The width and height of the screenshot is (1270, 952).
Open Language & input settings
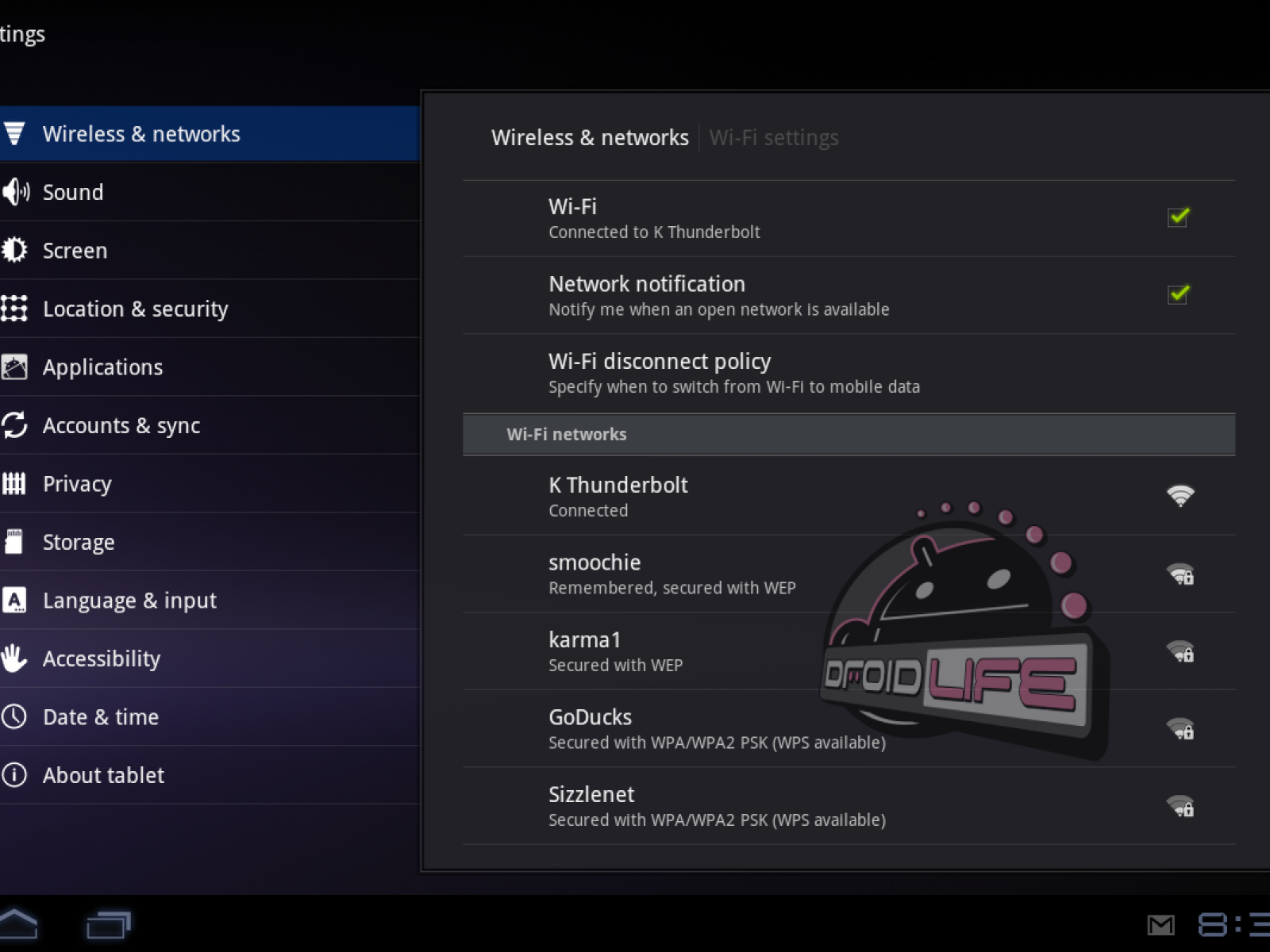[129, 601]
